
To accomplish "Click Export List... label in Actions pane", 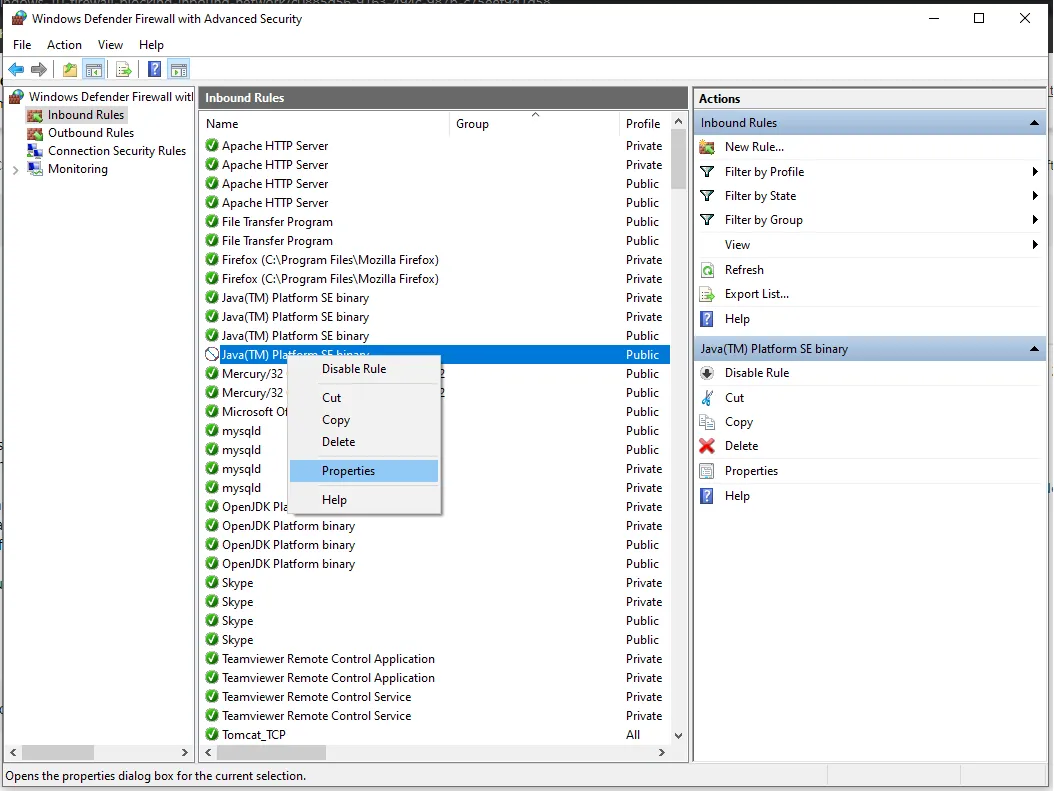I will coord(757,294).
